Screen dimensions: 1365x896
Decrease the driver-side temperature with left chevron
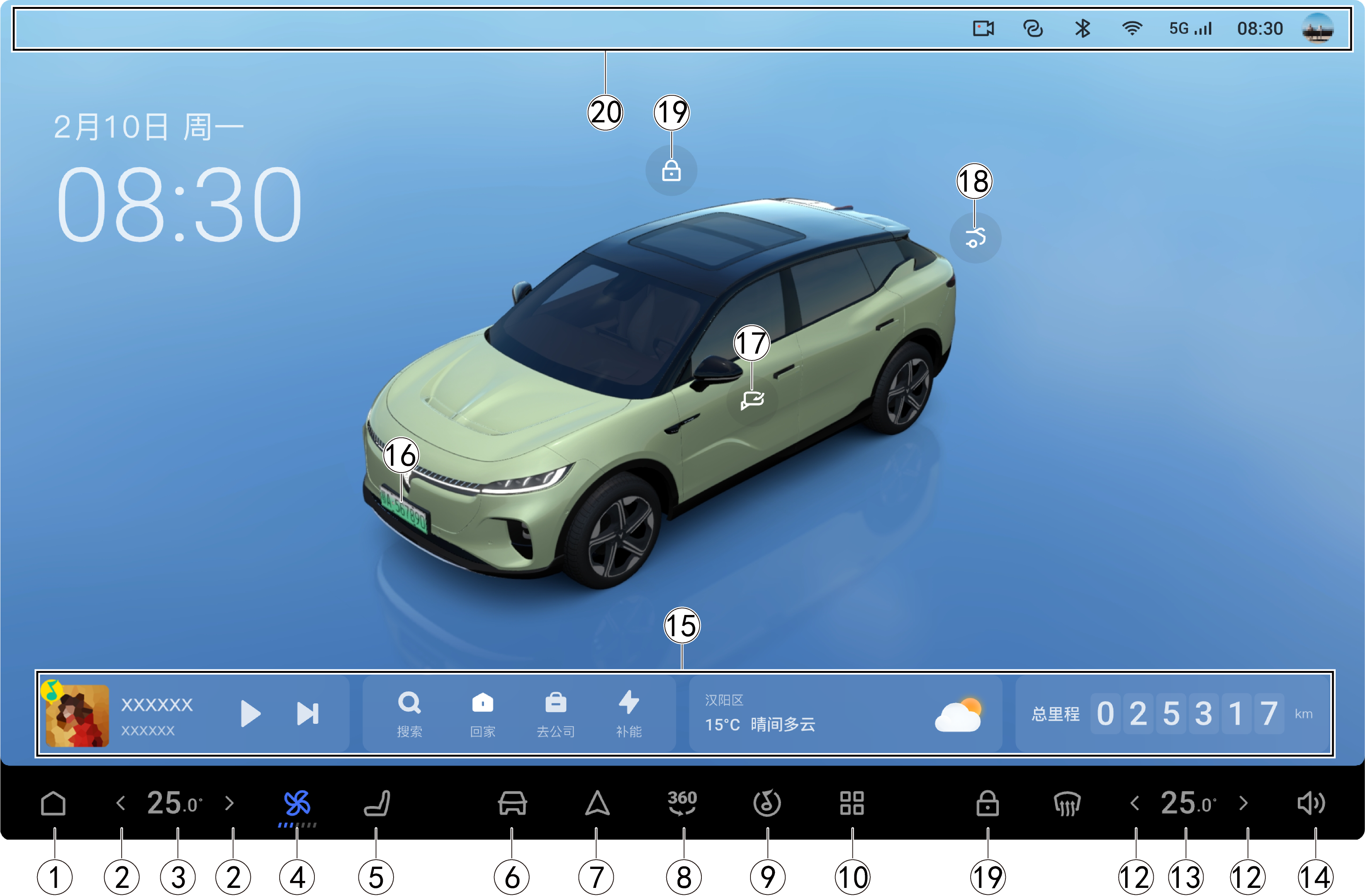pos(121,803)
